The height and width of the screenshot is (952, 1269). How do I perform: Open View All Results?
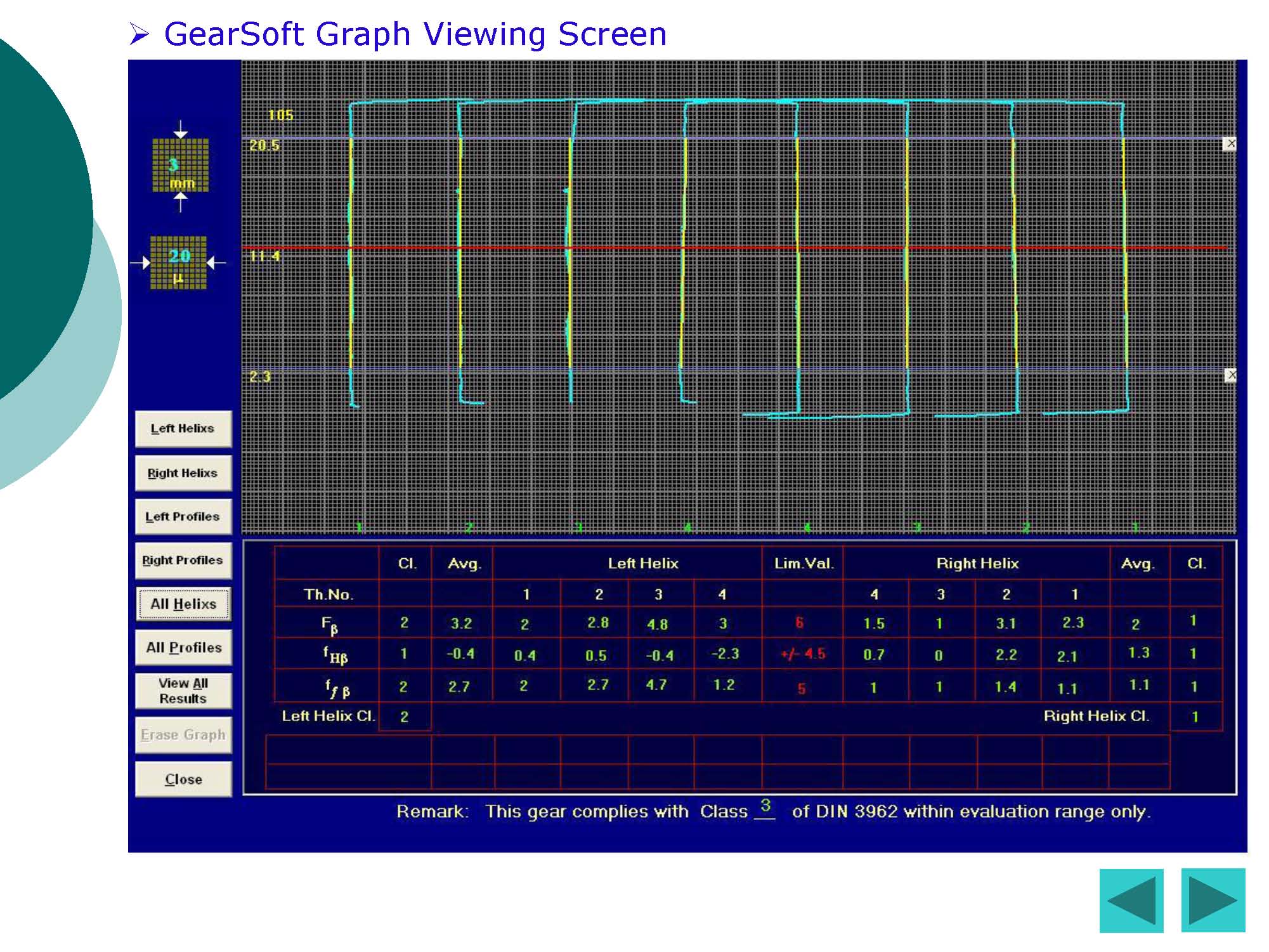(183, 691)
